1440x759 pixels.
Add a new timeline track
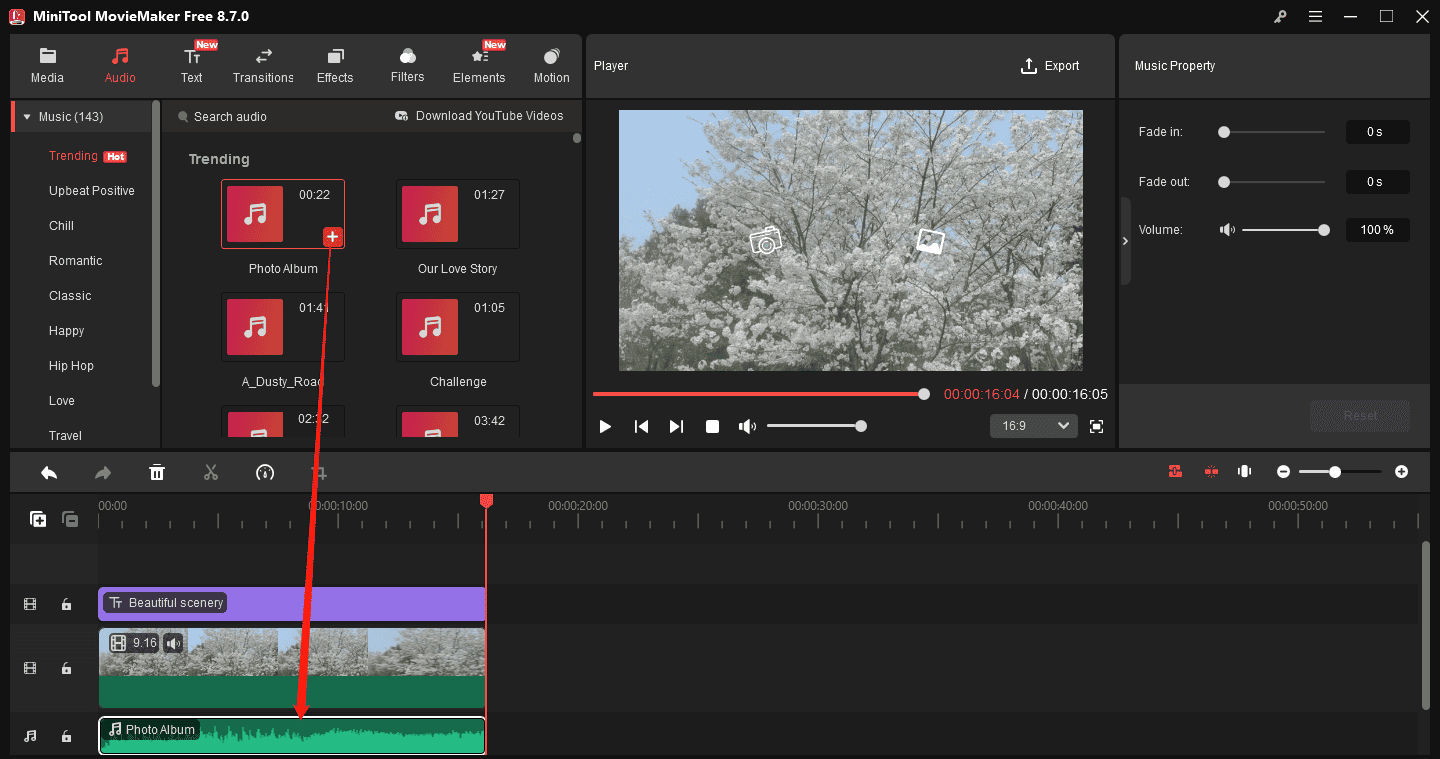38,519
